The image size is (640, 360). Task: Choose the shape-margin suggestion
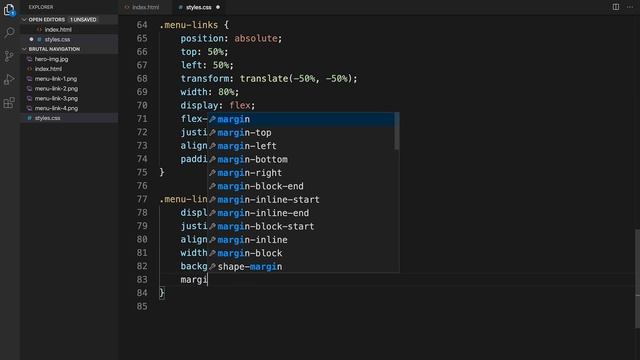pyautogui.click(x=301, y=267)
